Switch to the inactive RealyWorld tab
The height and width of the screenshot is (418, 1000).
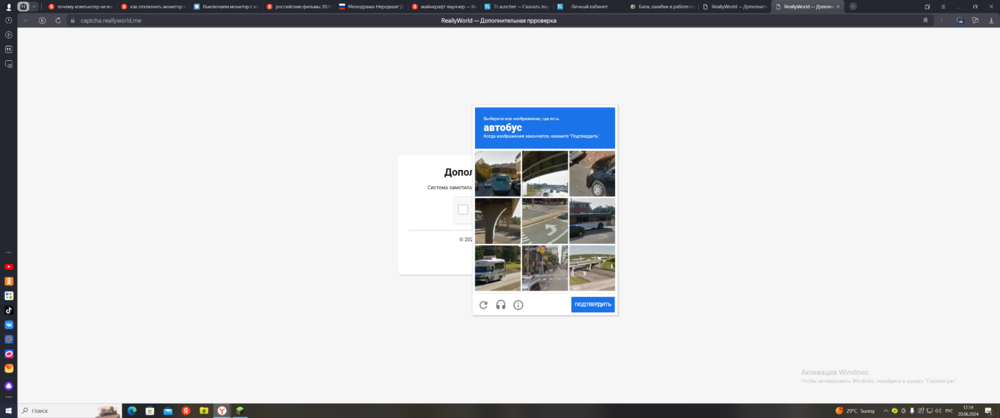735,6
